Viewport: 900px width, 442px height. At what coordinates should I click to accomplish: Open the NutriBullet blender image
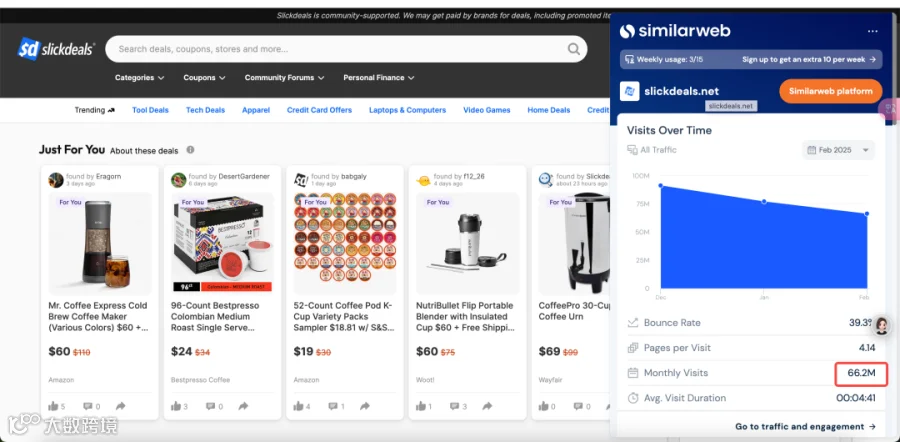point(467,243)
